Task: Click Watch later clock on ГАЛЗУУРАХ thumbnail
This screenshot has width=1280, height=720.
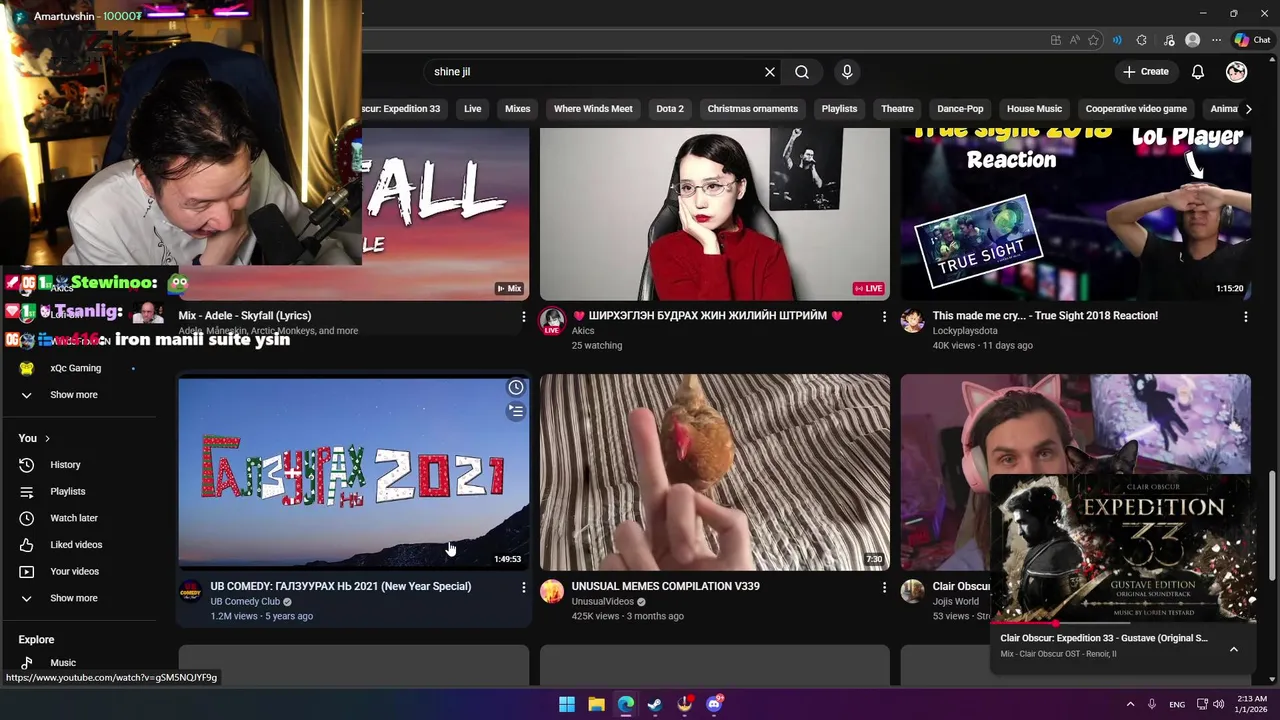Action: pyautogui.click(x=516, y=388)
